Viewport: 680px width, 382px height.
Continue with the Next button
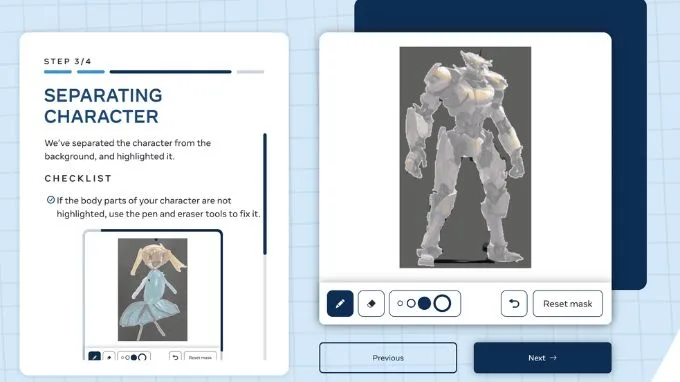pyautogui.click(x=543, y=358)
